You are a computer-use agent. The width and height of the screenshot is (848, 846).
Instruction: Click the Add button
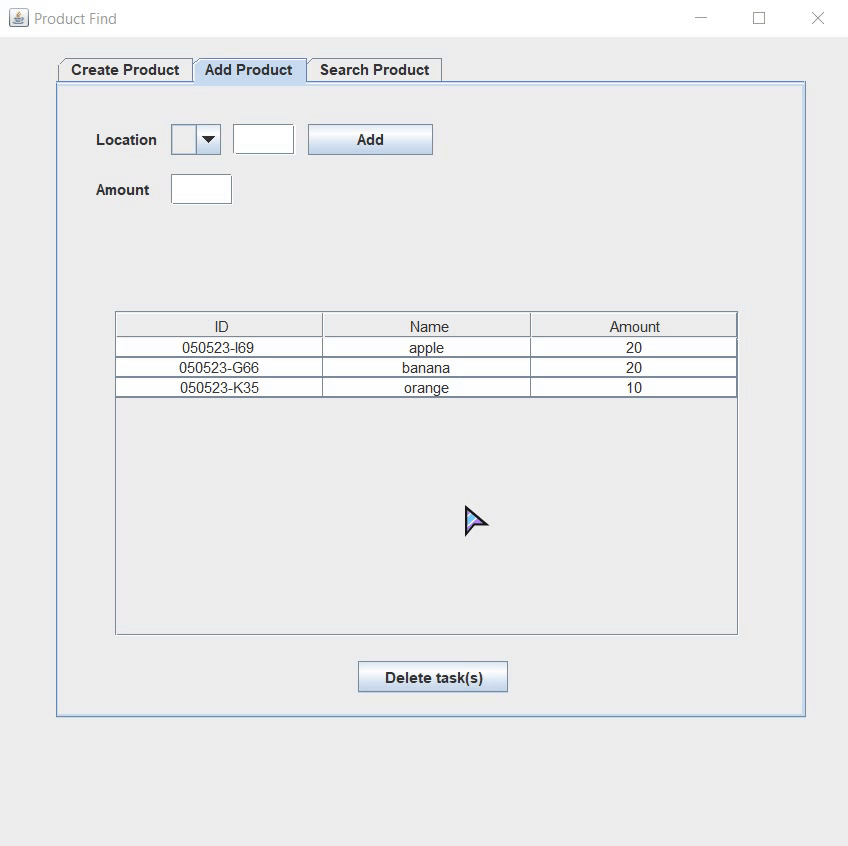[x=370, y=140]
